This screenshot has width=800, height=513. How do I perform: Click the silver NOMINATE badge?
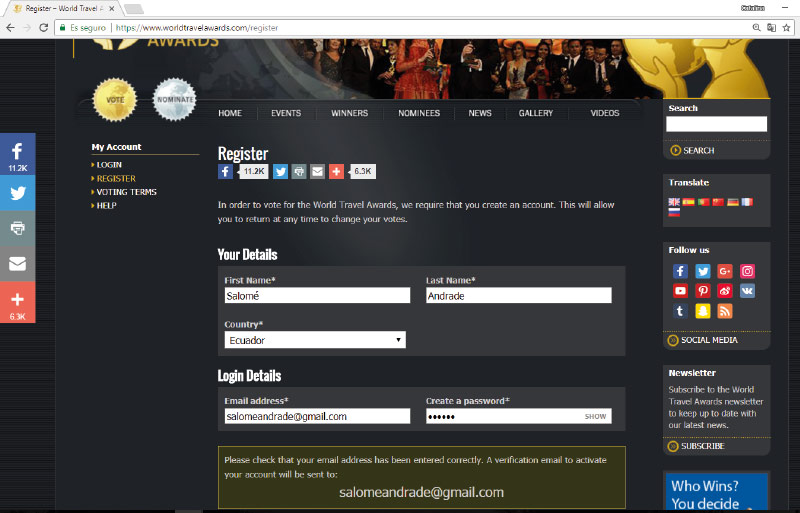(174, 100)
